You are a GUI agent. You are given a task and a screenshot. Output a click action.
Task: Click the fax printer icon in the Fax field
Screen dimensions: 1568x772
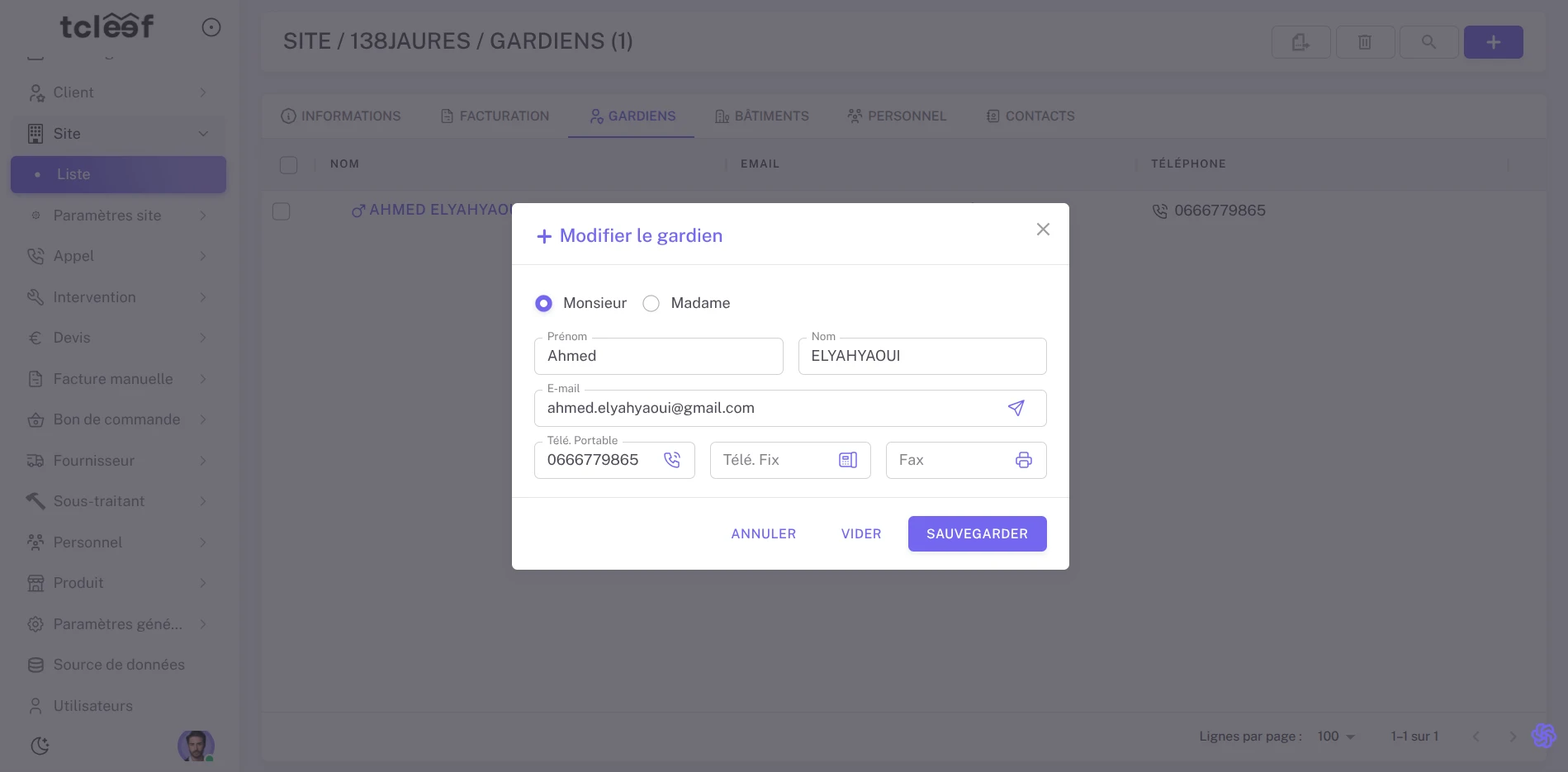(1023, 460)
